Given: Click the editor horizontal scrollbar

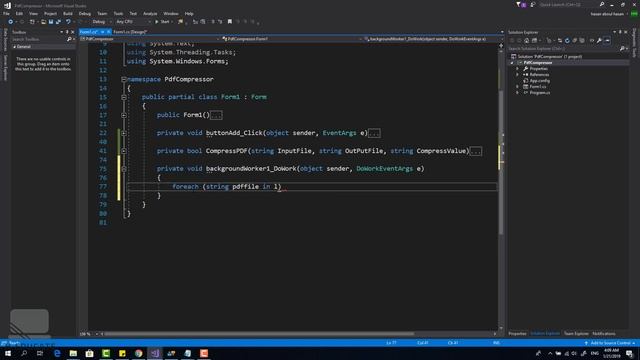Looking at the screenshot, I should point(260,334).
